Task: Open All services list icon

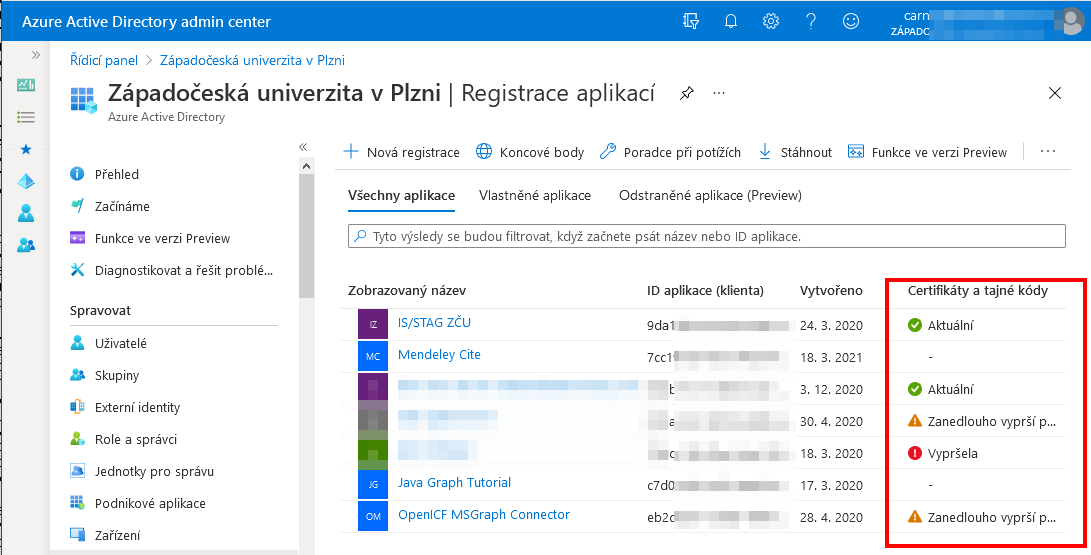Action: tap(26, 117)
